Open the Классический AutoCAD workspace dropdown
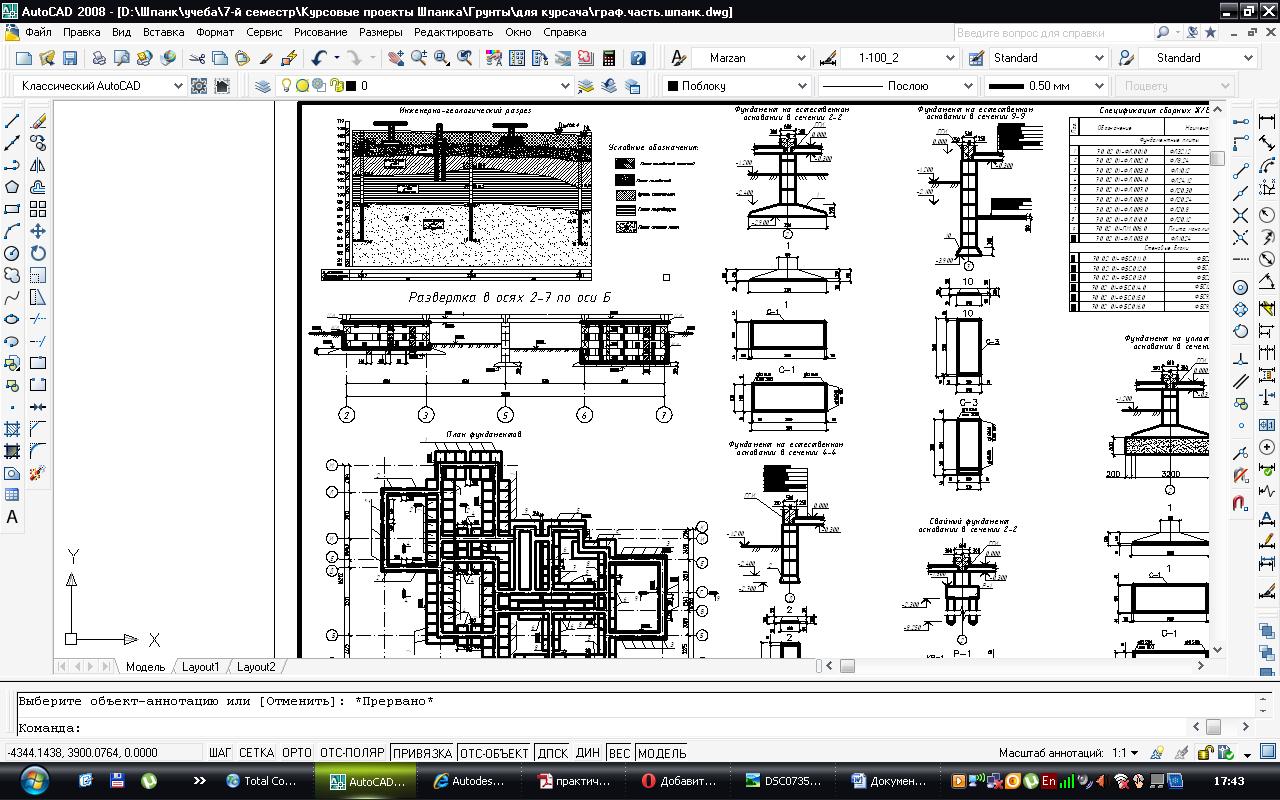 coord(101,86)
